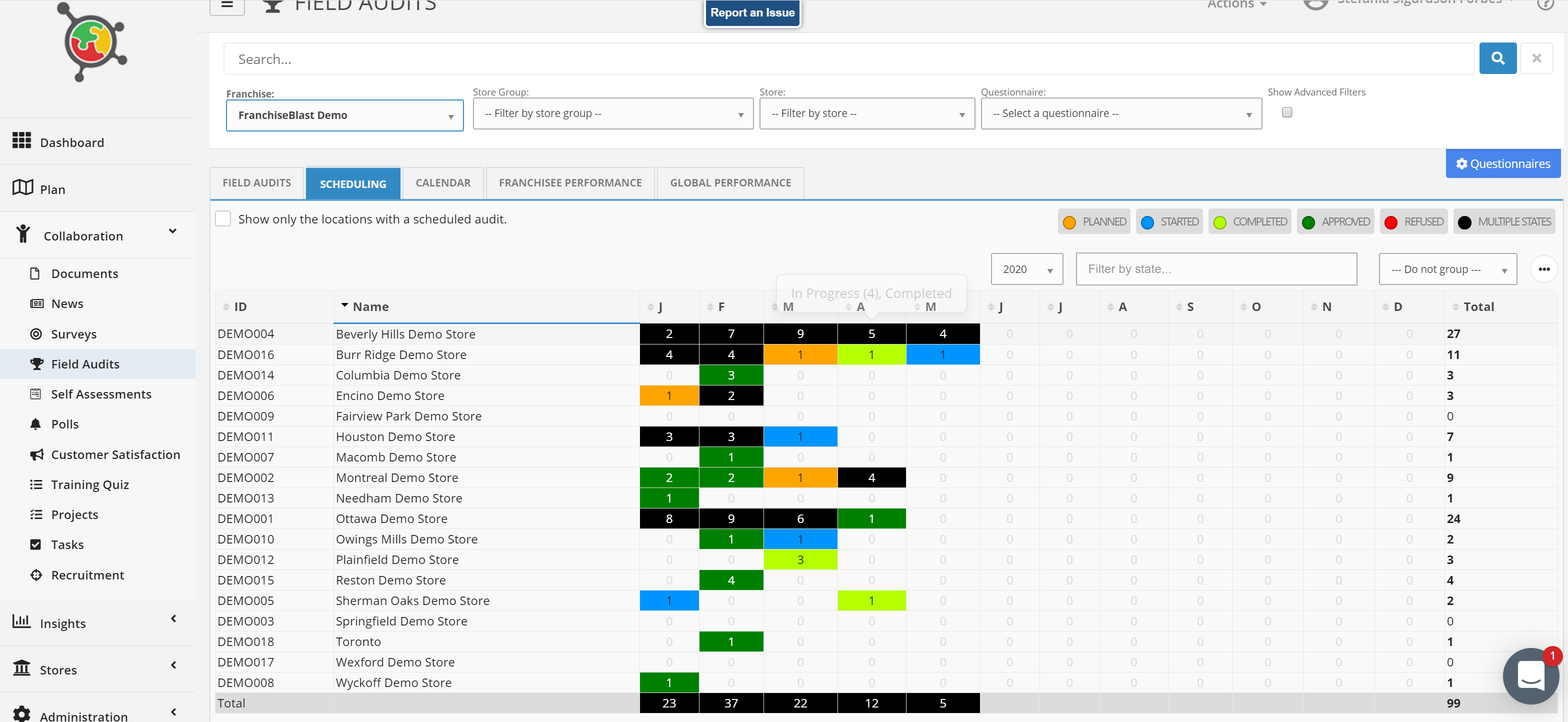
Task: Click the Dashboard grid icon
Action: click(22, 140)
